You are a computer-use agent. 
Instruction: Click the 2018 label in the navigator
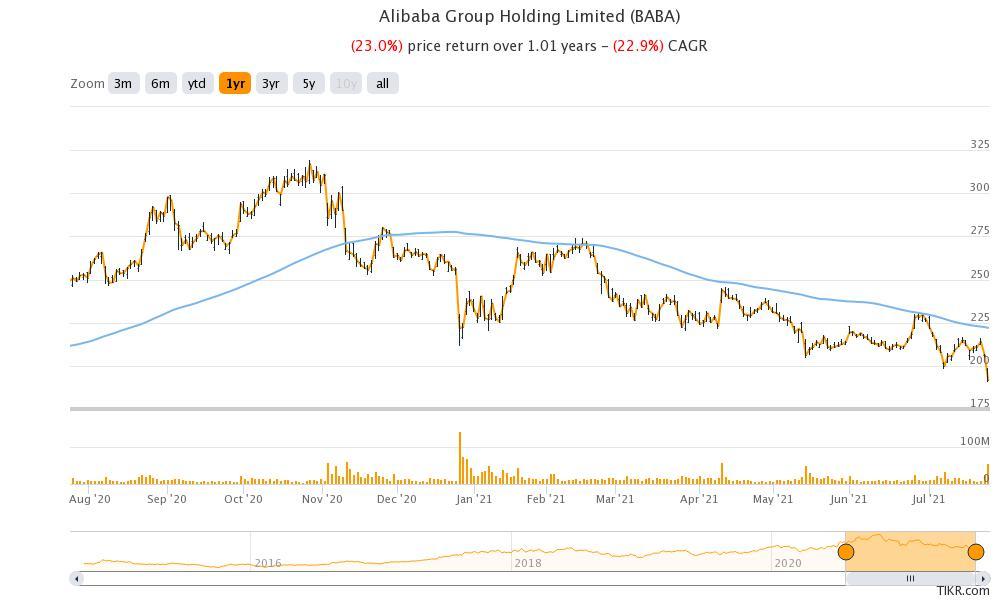[527, 563]
